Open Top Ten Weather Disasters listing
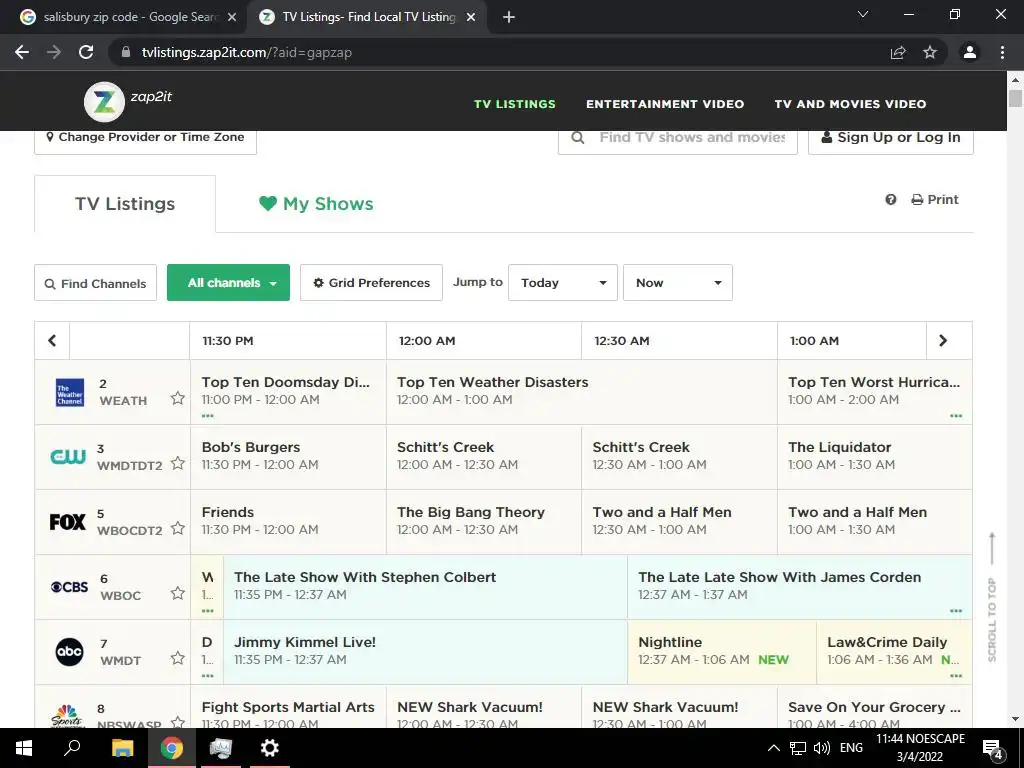This screenshot has width=1024, height=768. tap(582, 392)
